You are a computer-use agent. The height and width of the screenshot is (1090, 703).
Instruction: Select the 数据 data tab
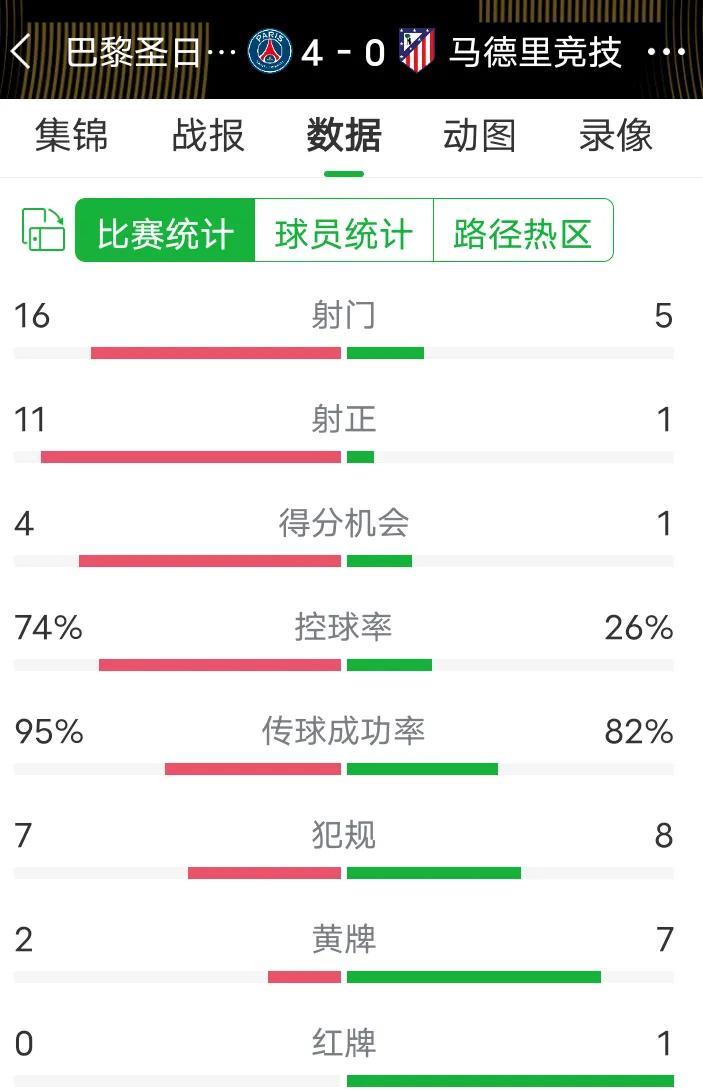[x=344, y=135]
